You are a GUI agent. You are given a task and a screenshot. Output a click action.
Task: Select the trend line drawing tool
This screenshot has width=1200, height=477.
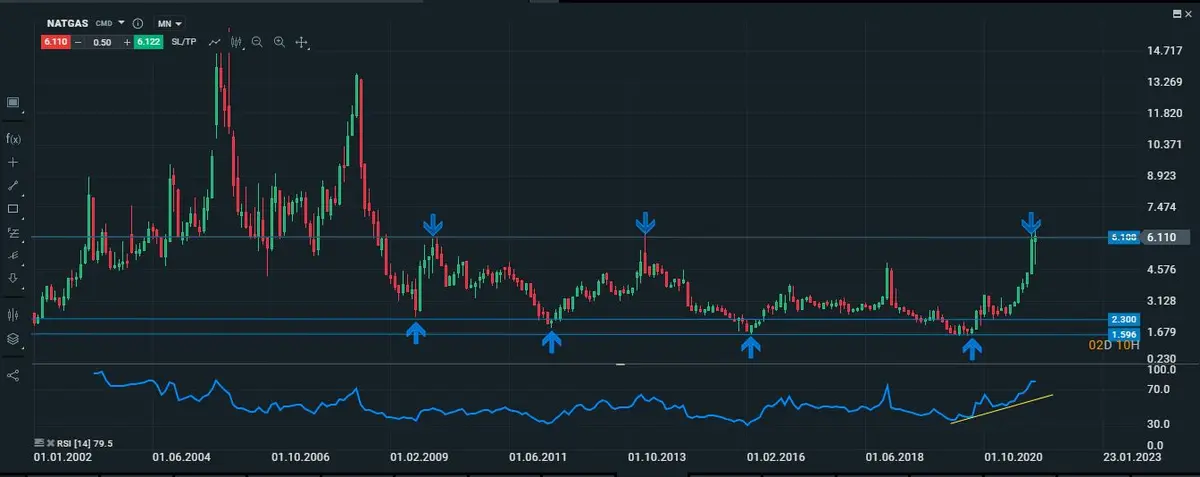click(x=14, y=185)
